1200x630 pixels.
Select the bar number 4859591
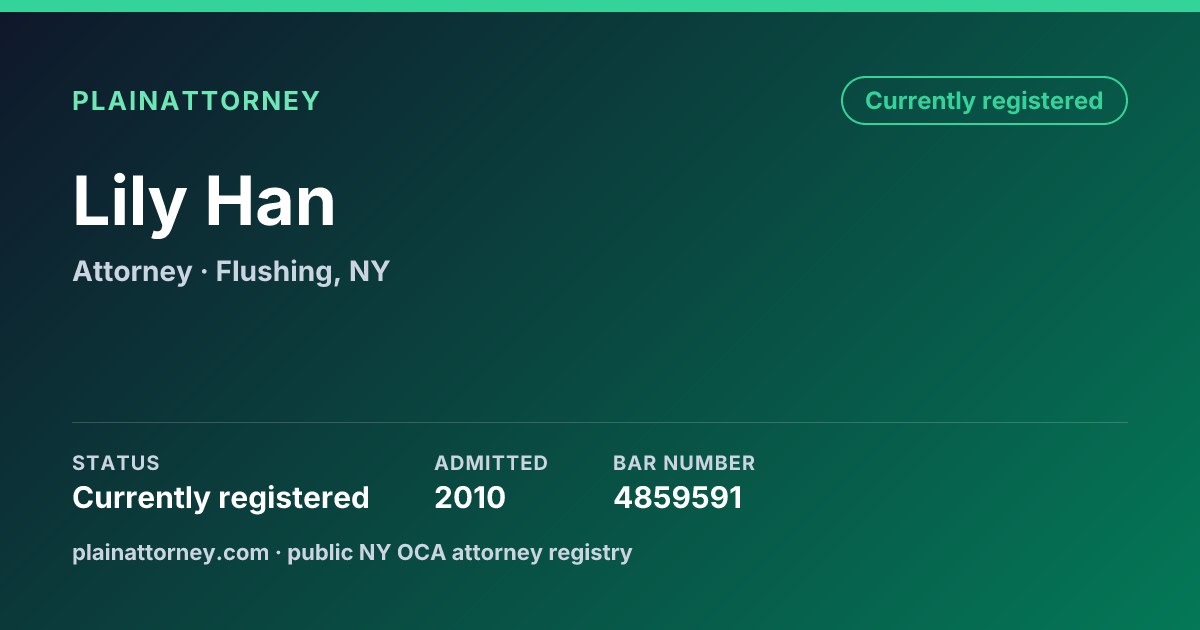pyautogui.click(x=678, y=497)
